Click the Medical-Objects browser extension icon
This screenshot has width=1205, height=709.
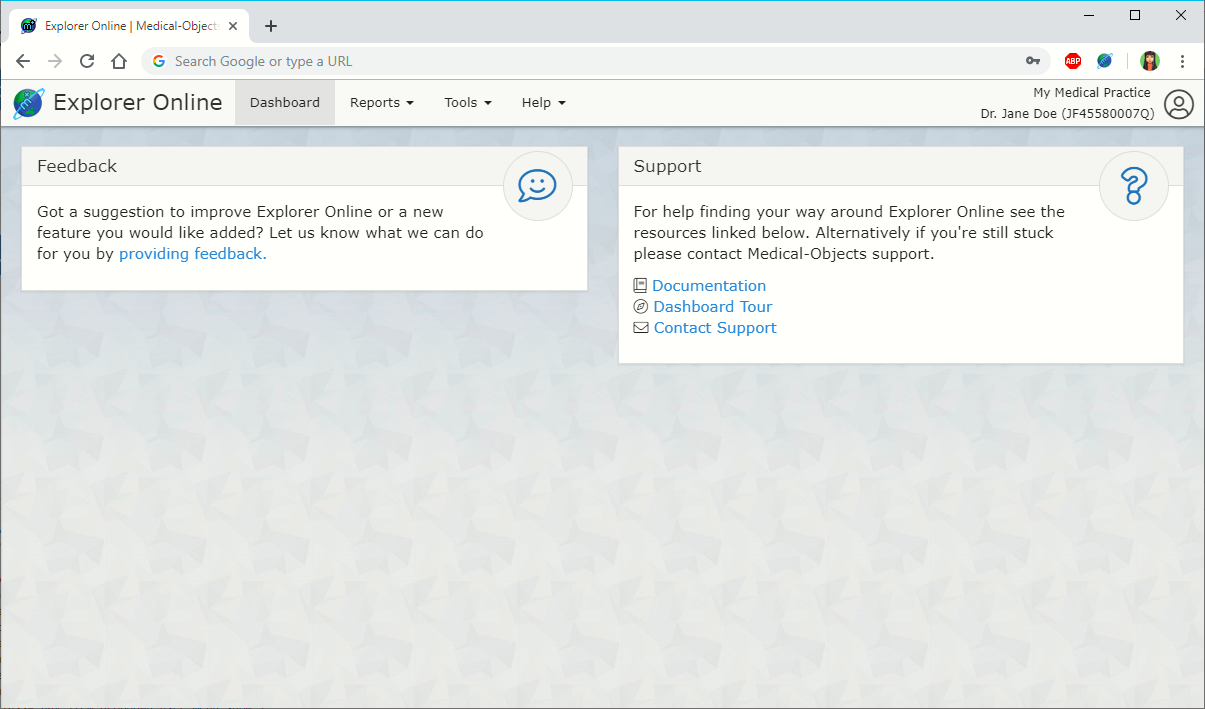pos(1104,61)
